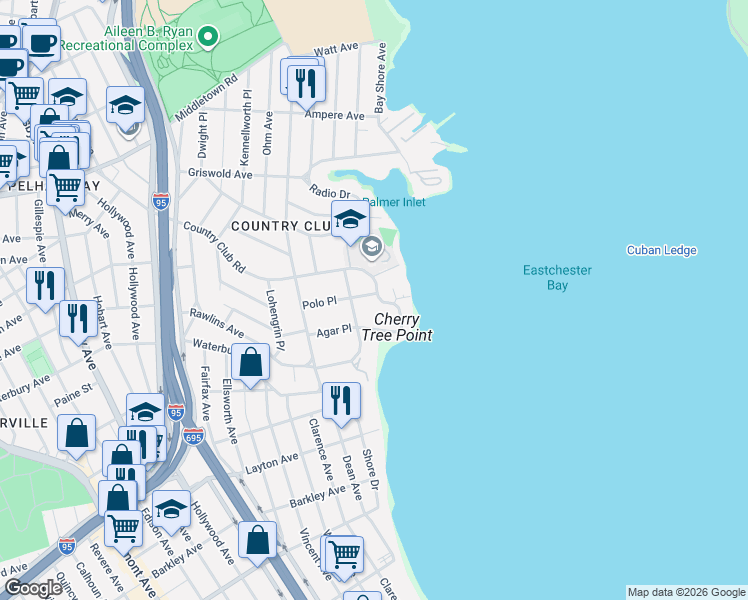Select the school marker near Edison Ave
The height and width of the screenshot is (600, 748).
(171, 510)
